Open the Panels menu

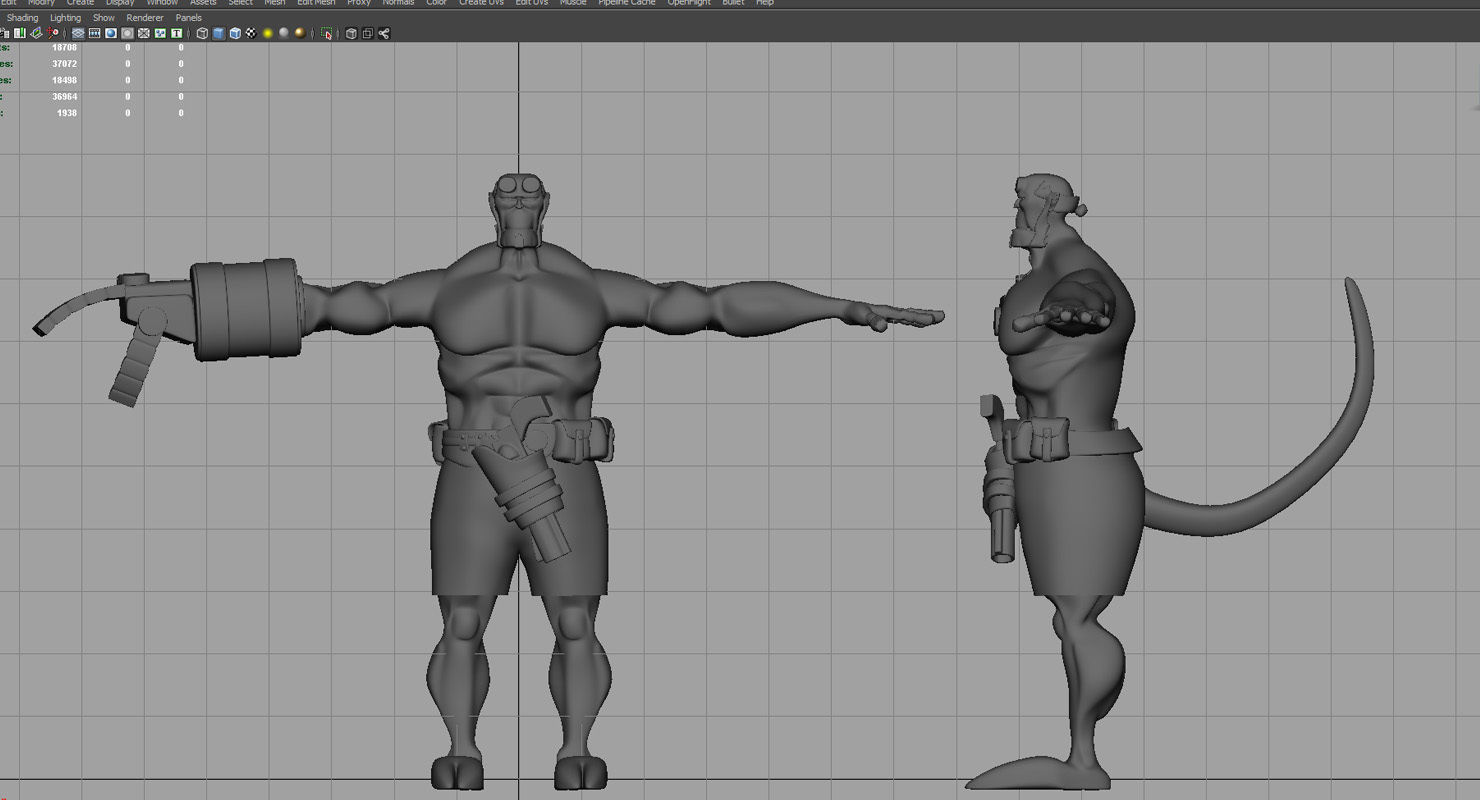click(x=188, y=18)
